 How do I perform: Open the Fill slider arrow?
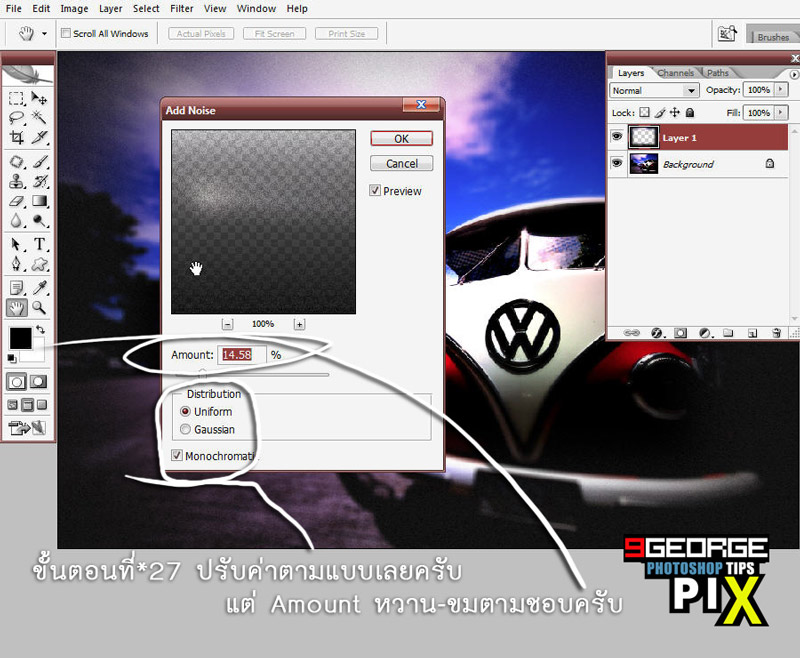(x=781, y=112)
